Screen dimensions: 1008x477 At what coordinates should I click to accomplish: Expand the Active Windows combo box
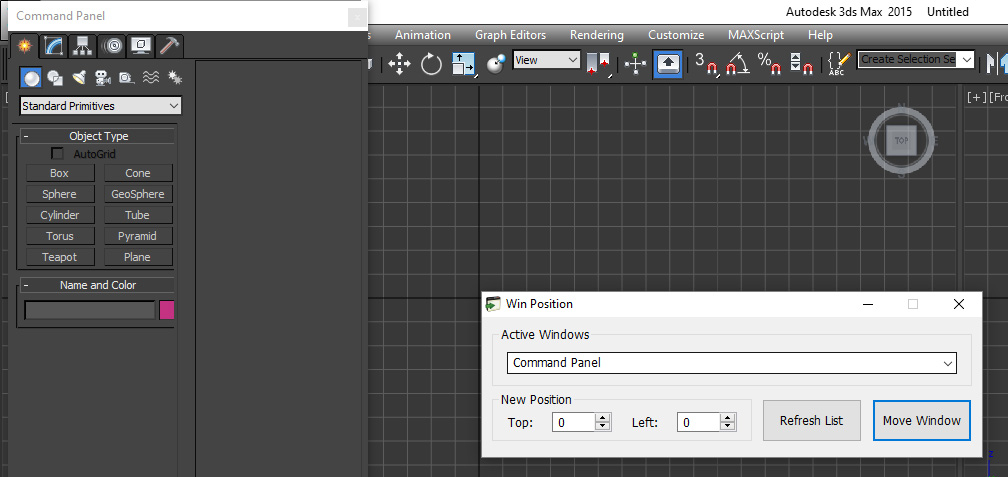pyautogui.click(x=947, y=363)
